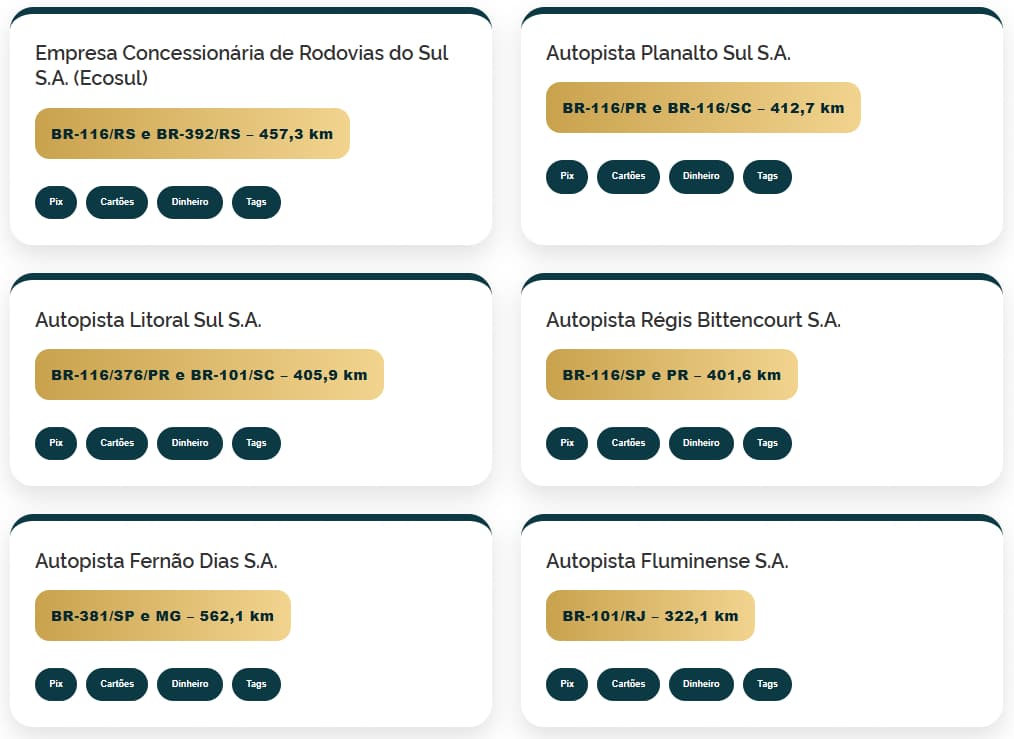Click the Autopista Planalto Sul S.A. heading

coord(668,53)
